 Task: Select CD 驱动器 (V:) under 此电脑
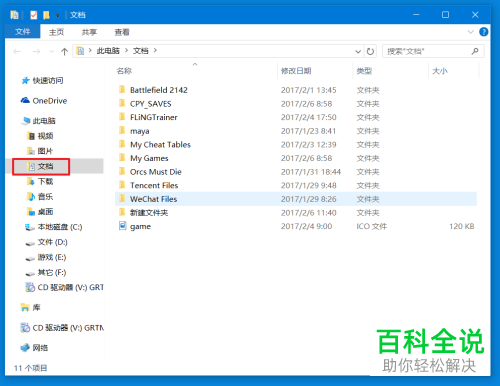coord(70,287)
